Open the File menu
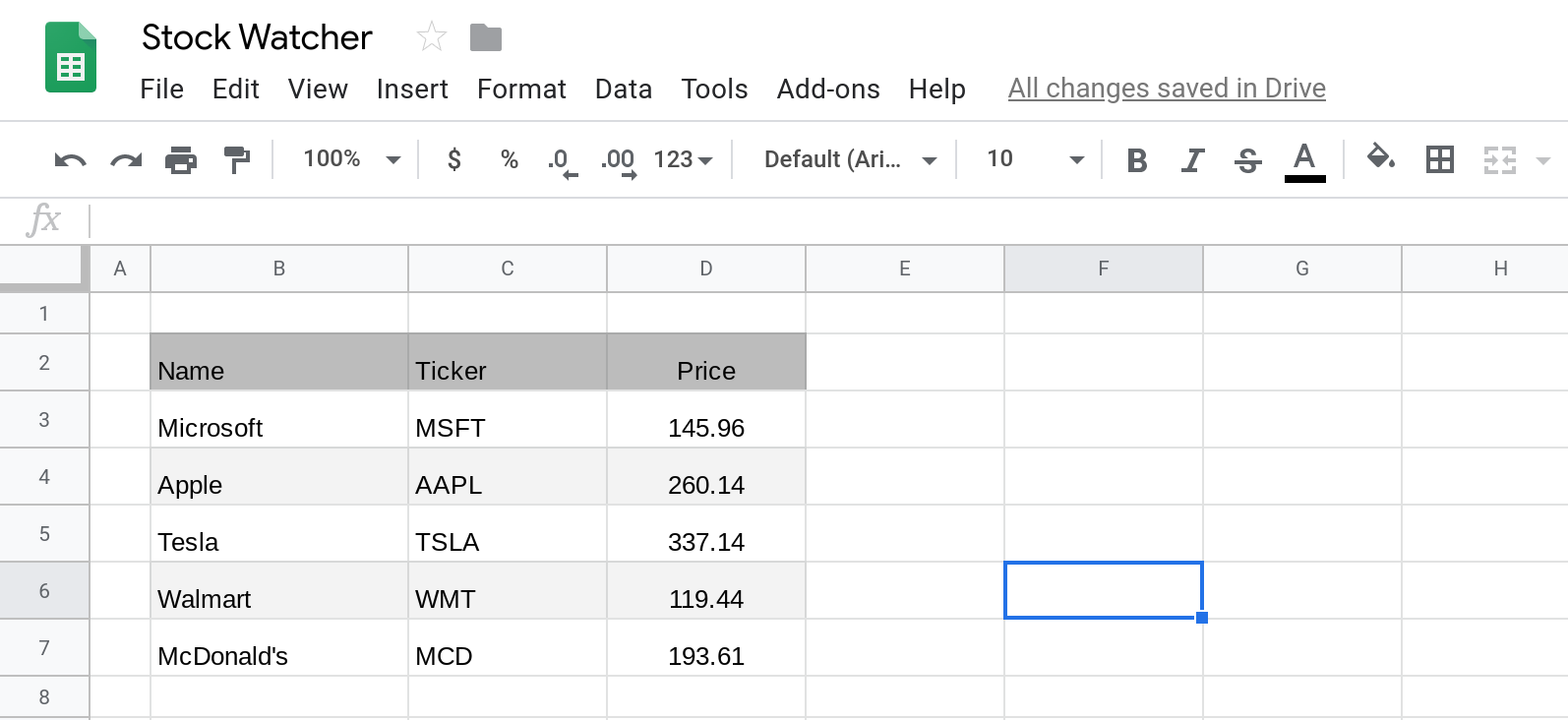The height and width of the screenshot is (720, 1568). pos(162,89)
